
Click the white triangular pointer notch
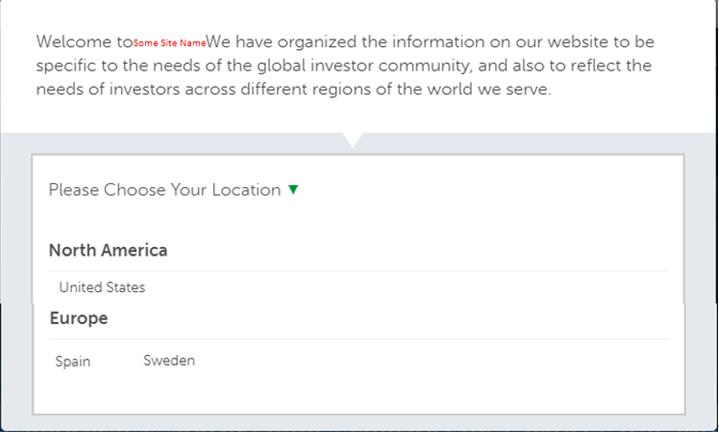tap(353, 139)
